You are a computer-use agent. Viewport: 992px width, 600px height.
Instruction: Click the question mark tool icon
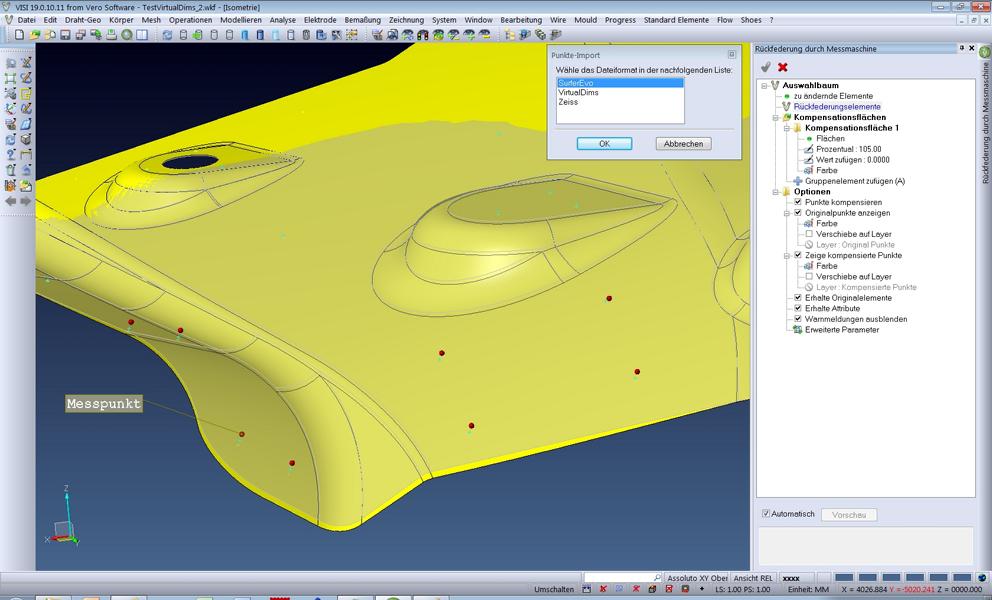[11, 154]
